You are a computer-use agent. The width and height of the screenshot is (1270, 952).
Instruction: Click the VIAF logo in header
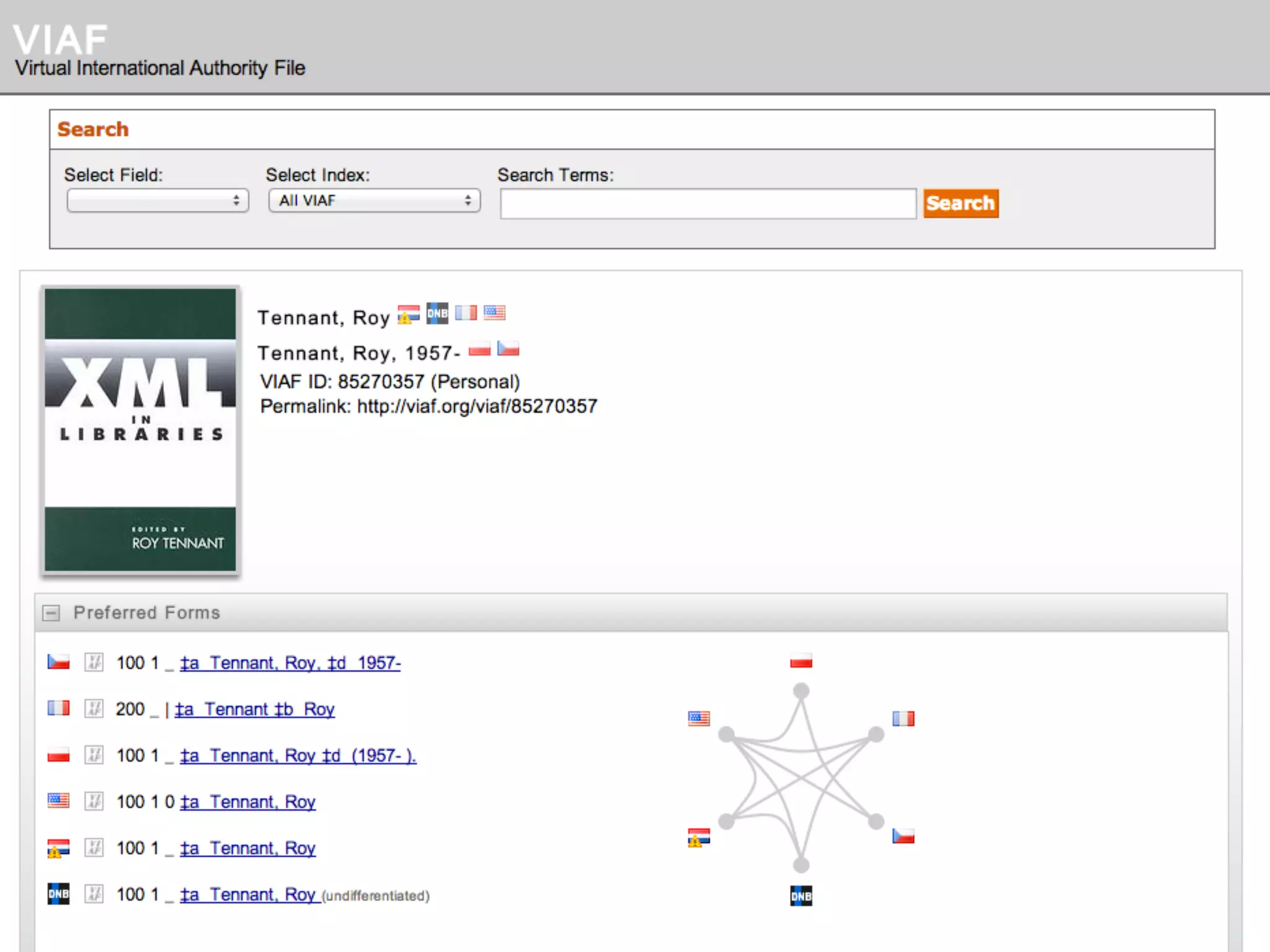pyautogui.click(x=60, y=40)
